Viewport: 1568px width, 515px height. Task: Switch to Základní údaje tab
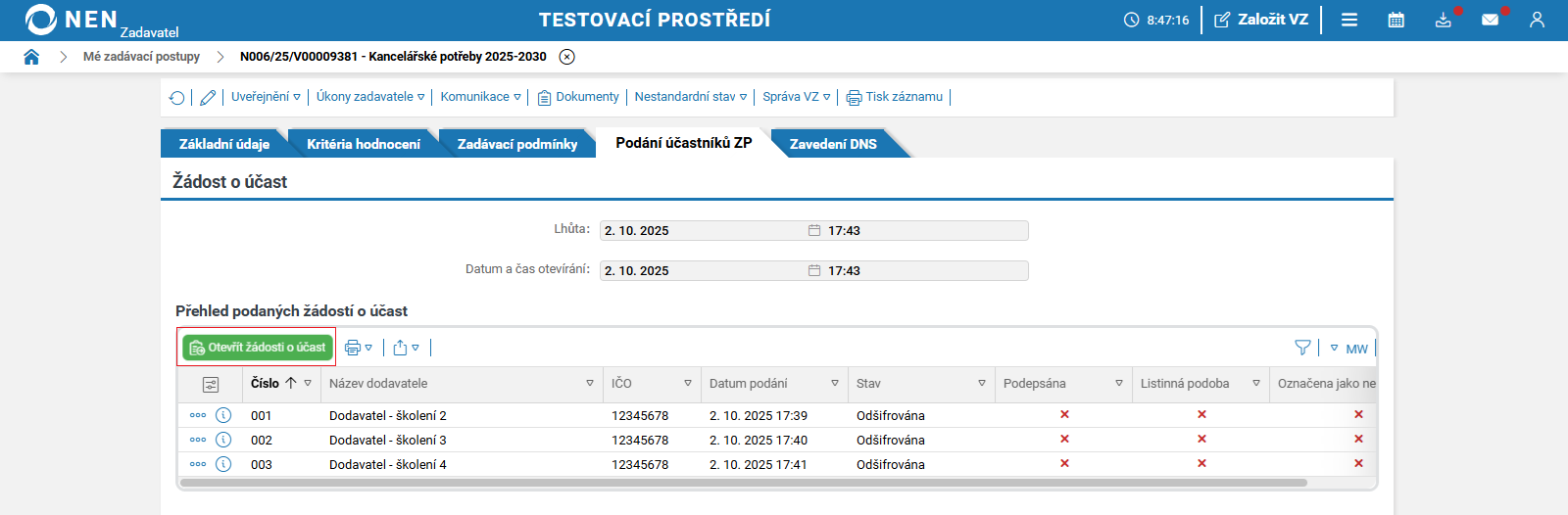[x=223, y=144]
